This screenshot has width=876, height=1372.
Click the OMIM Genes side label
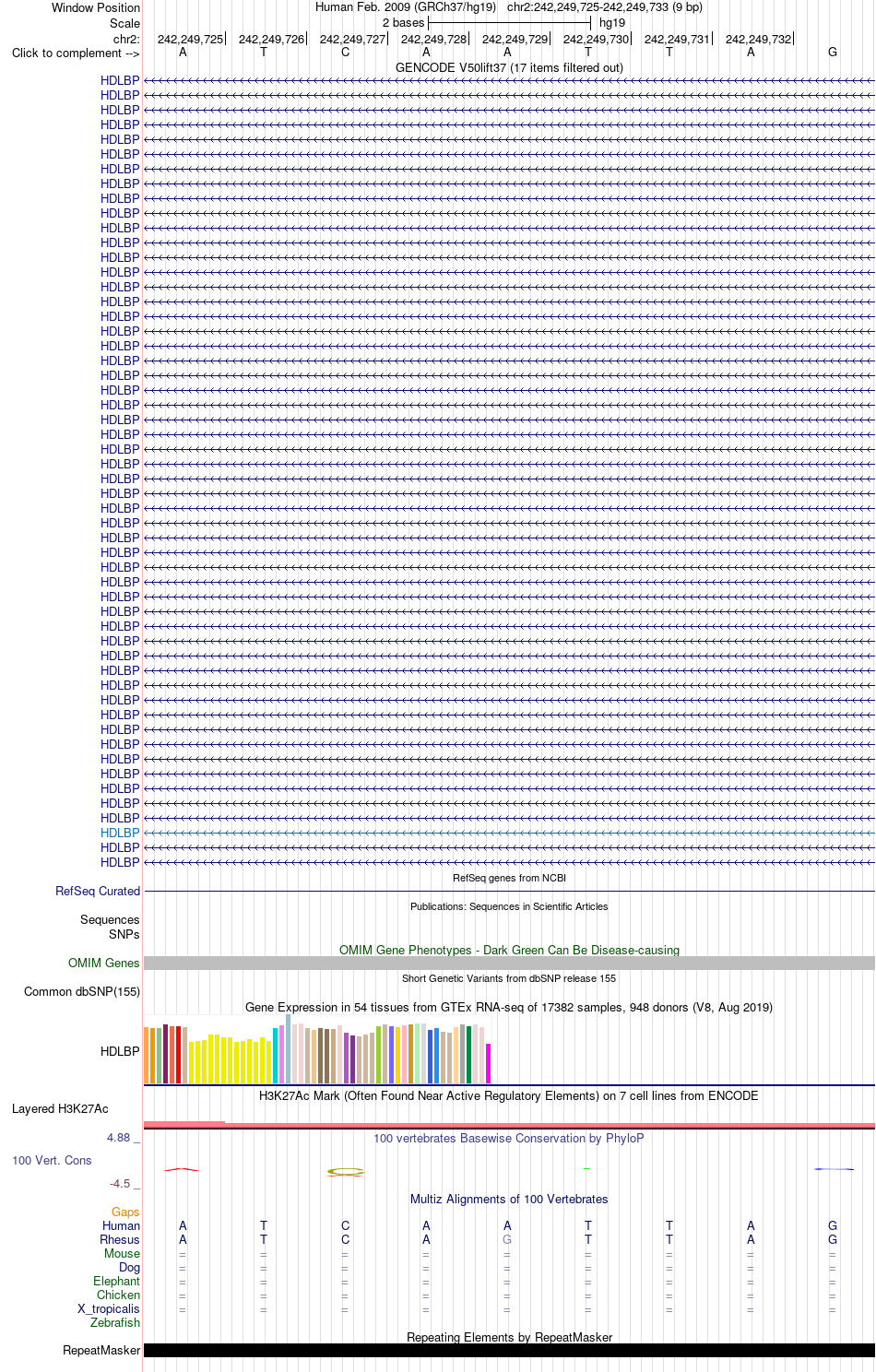coord(103,963)
